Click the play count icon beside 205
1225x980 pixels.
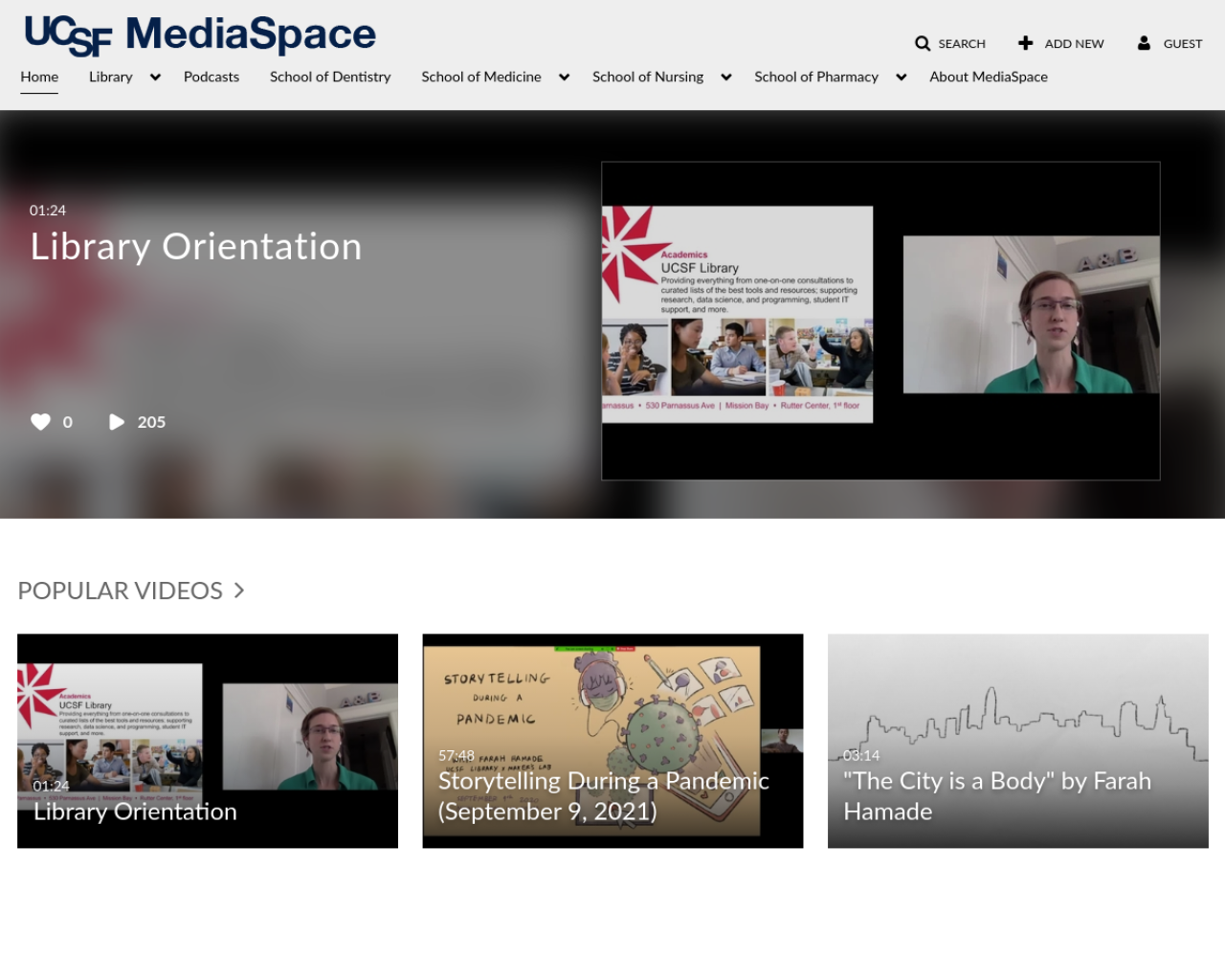[117, 422]
